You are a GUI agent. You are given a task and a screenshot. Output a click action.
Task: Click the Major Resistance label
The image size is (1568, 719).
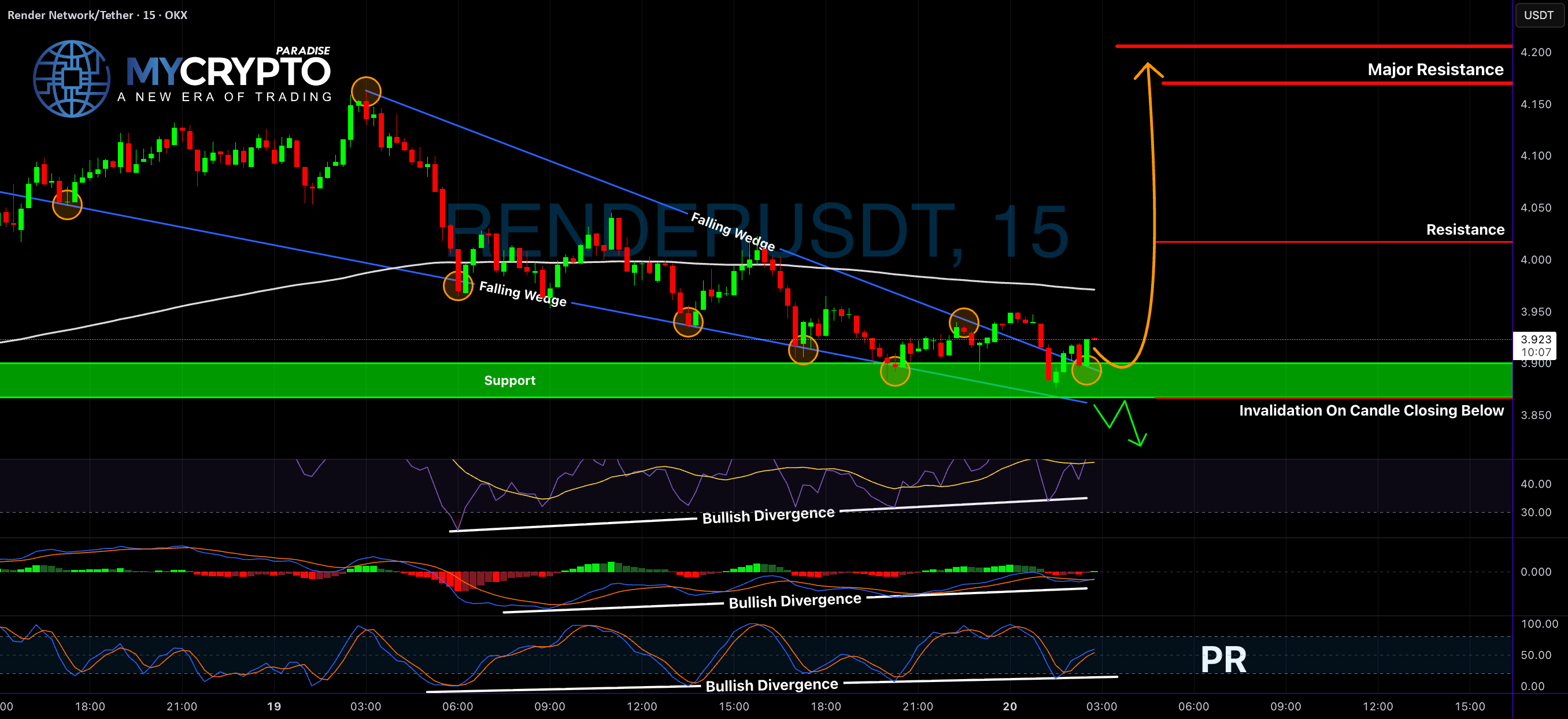pyautogui.click(x=1435, y=69)
